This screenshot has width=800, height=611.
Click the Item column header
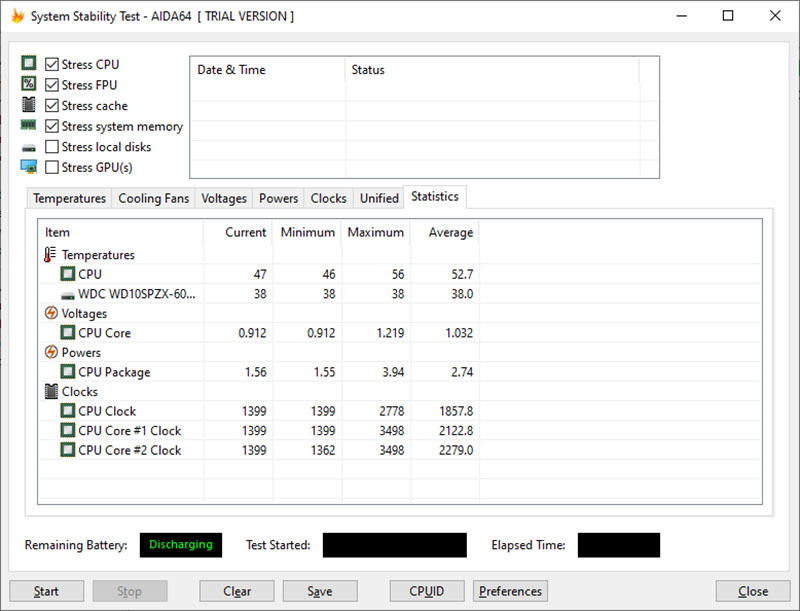click(x=121, y=233)
